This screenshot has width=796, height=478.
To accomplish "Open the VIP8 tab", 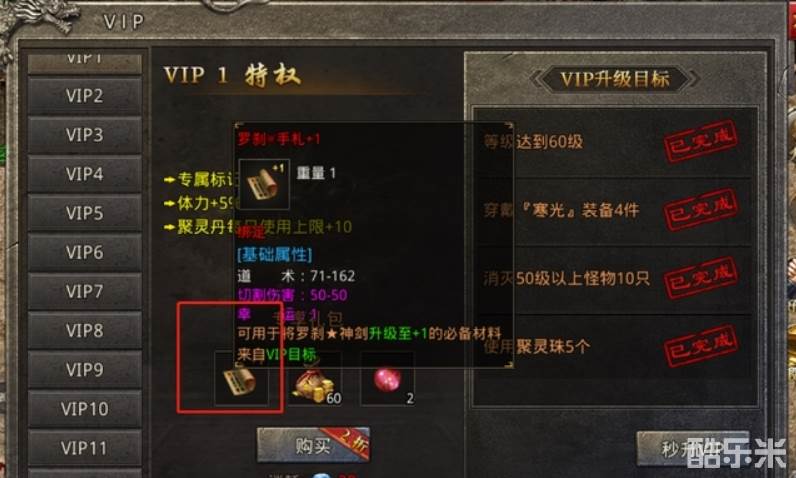I will 85,330.
